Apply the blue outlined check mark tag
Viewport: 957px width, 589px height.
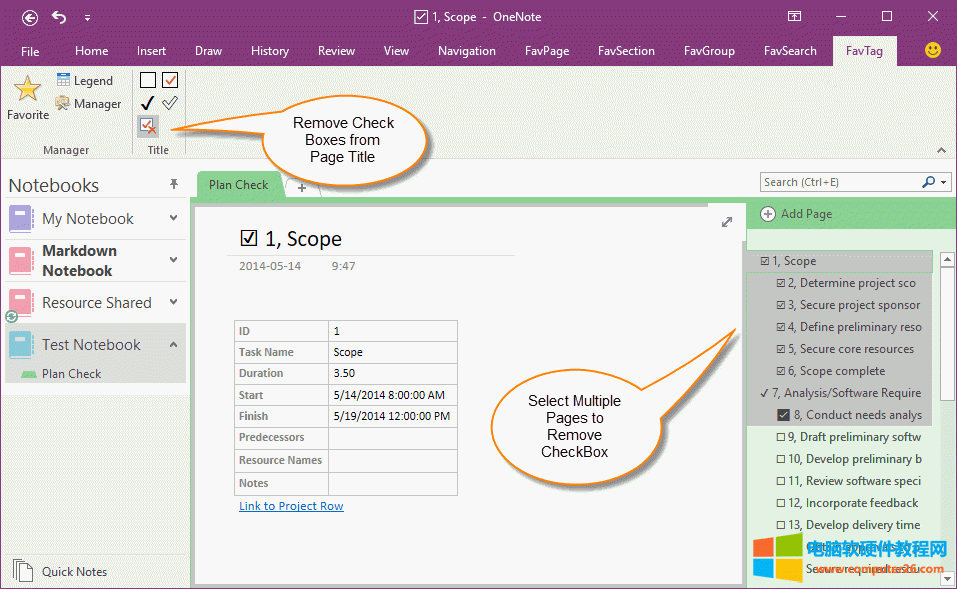170,103
